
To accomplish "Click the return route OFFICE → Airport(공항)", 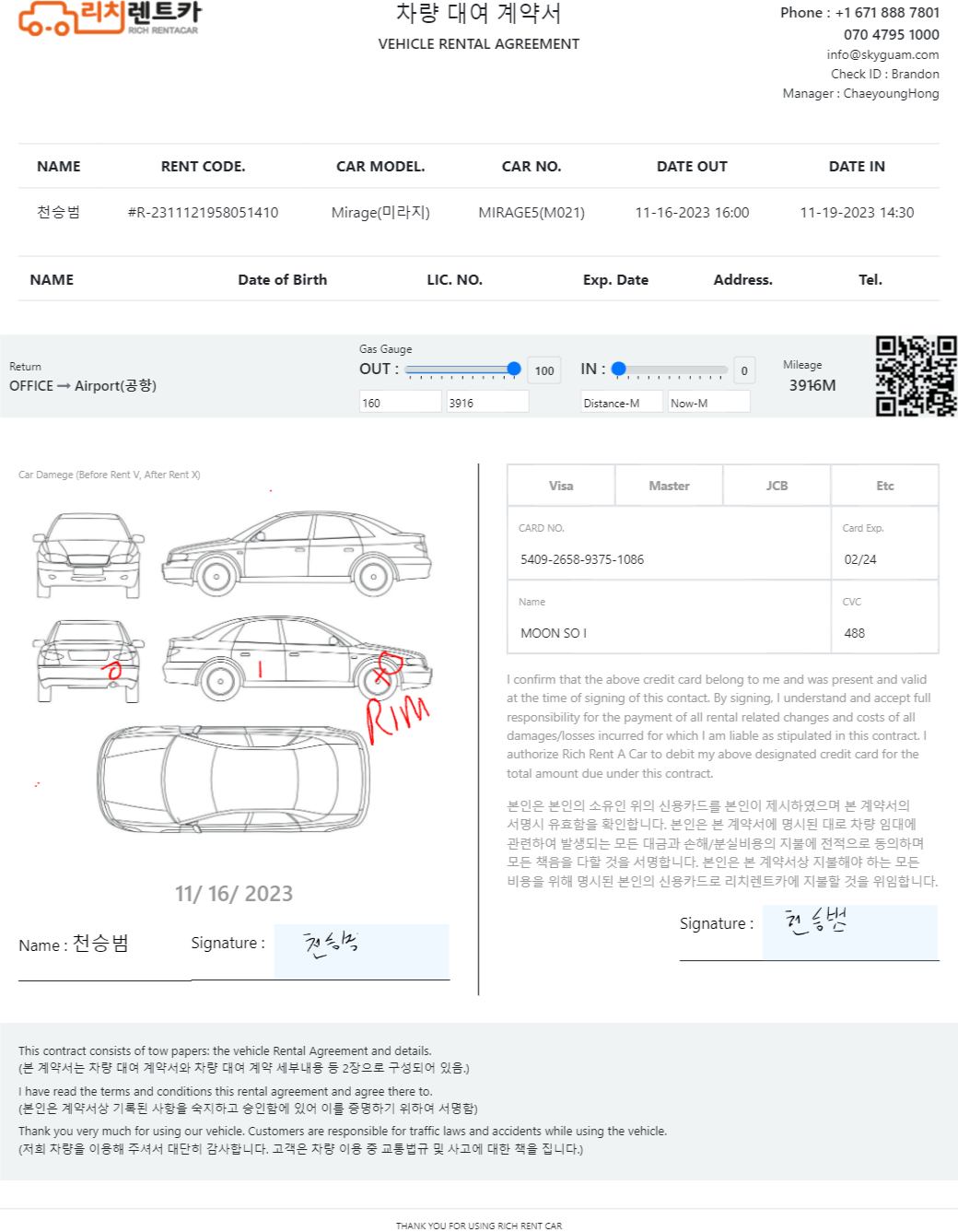I will (83, 386).
